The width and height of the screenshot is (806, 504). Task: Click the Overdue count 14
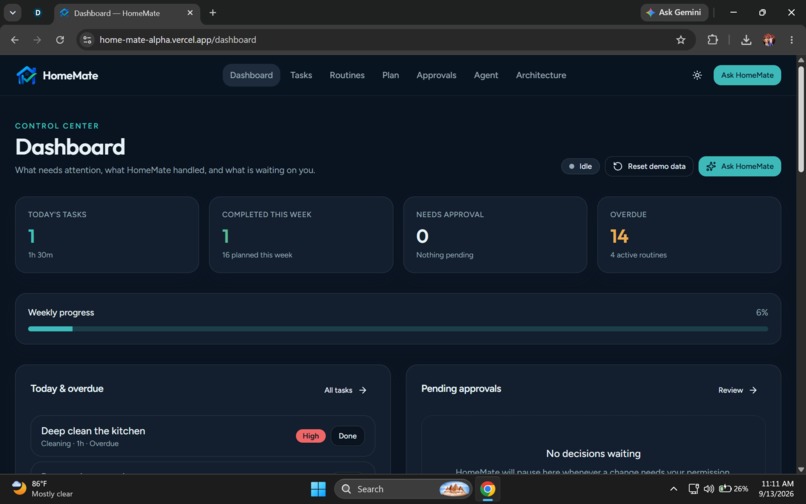pos(619,237)
